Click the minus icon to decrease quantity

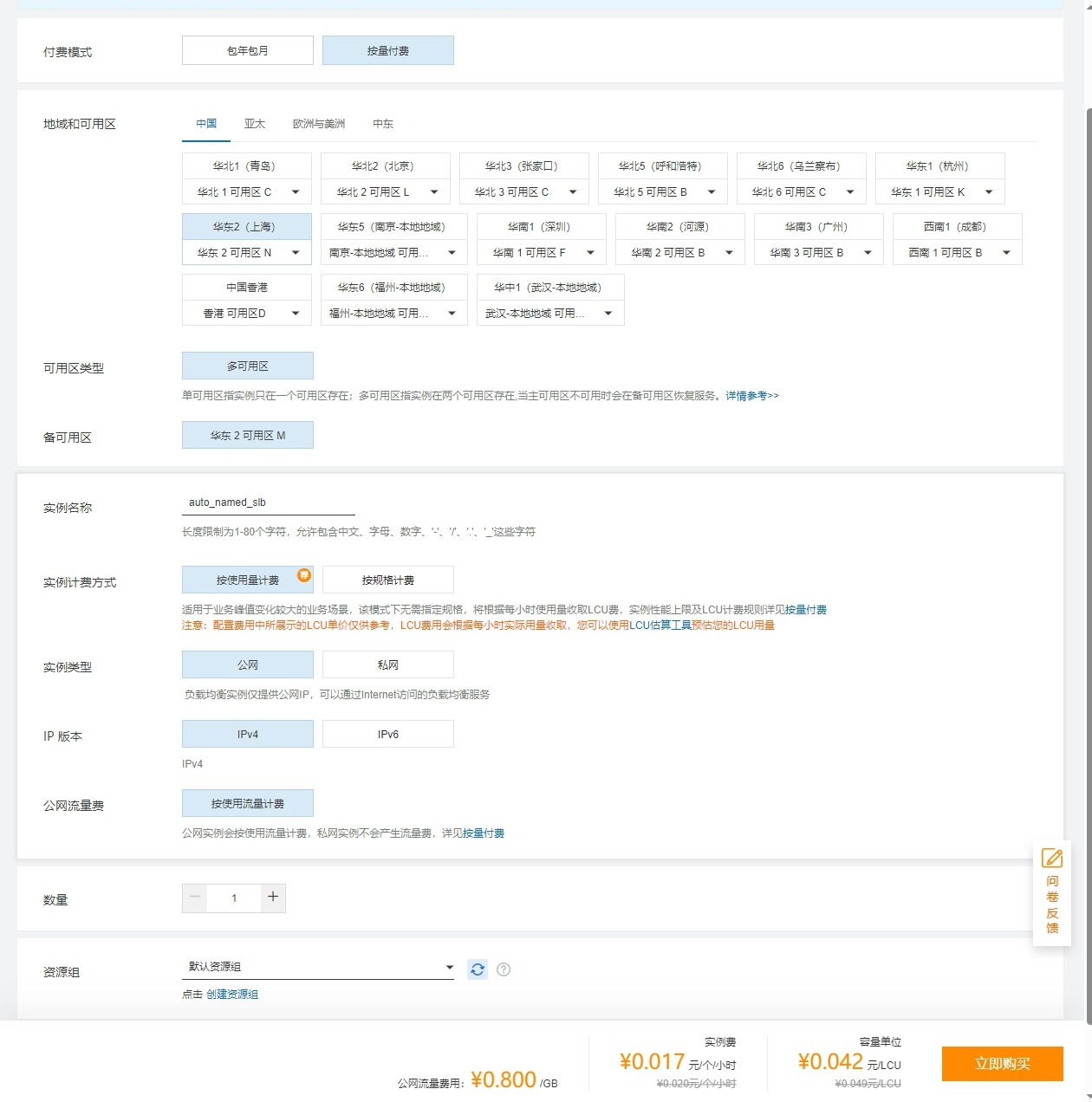pyautogui.click(x=195, y=898)
